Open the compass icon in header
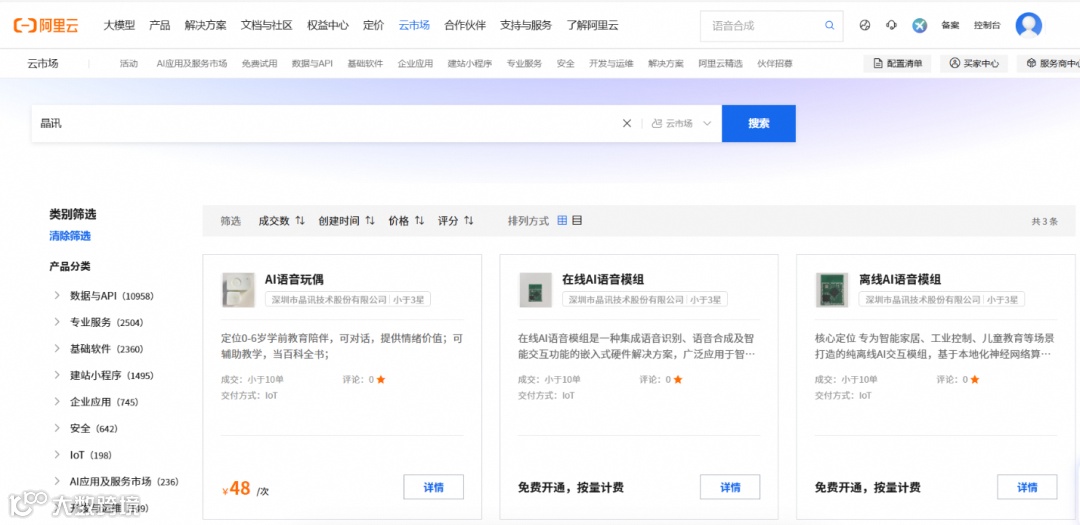Viewport: 1080px width, 525px height. point(865,25)
